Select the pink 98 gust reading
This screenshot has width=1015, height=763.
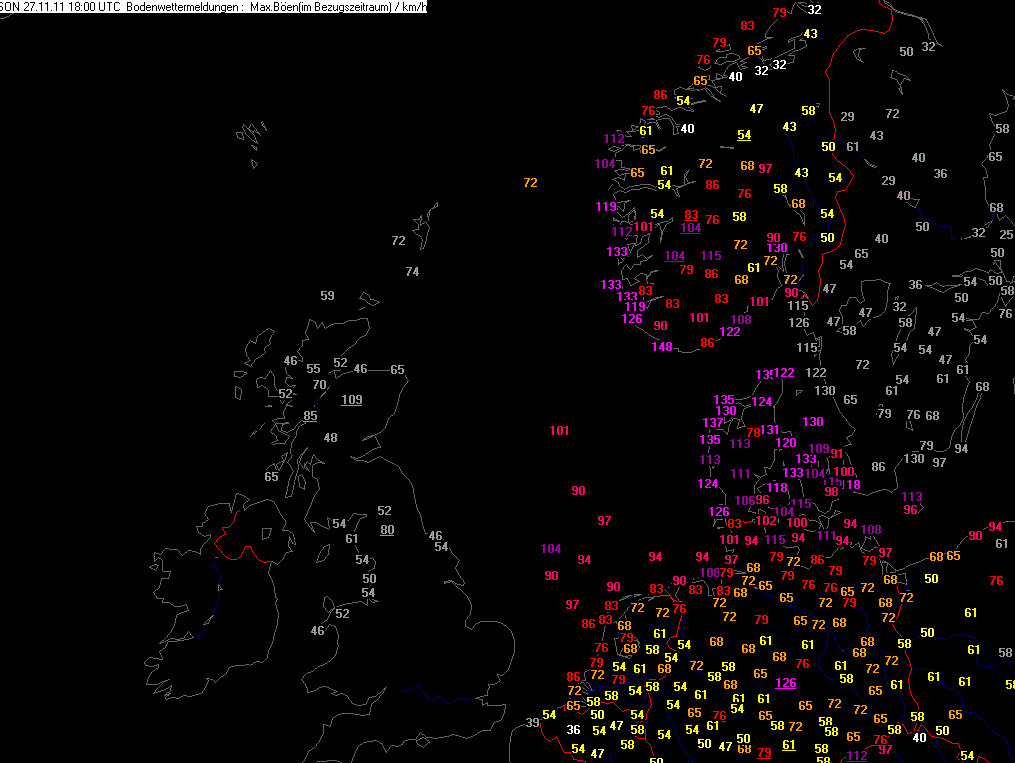[x=832, y=492]
